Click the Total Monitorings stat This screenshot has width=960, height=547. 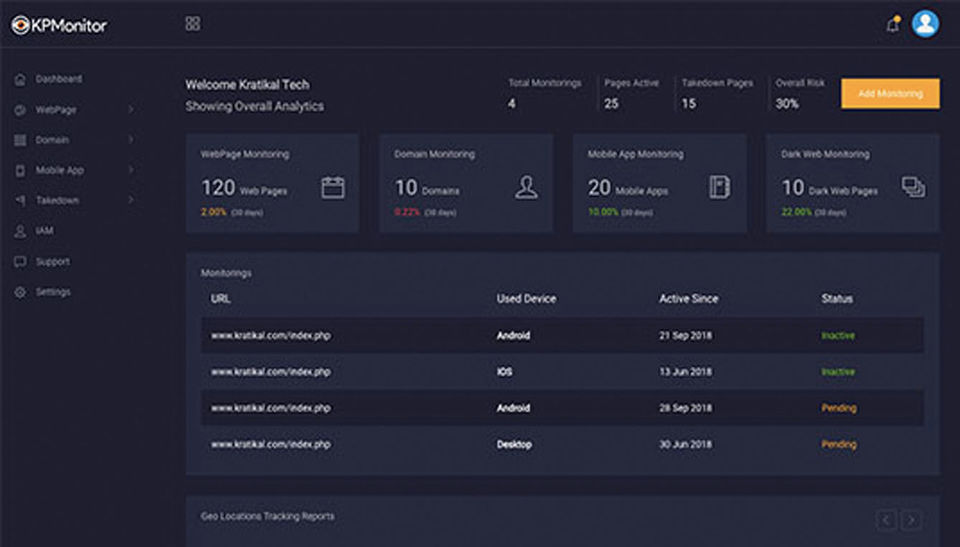pyautogui.click(x=544, y=93)
